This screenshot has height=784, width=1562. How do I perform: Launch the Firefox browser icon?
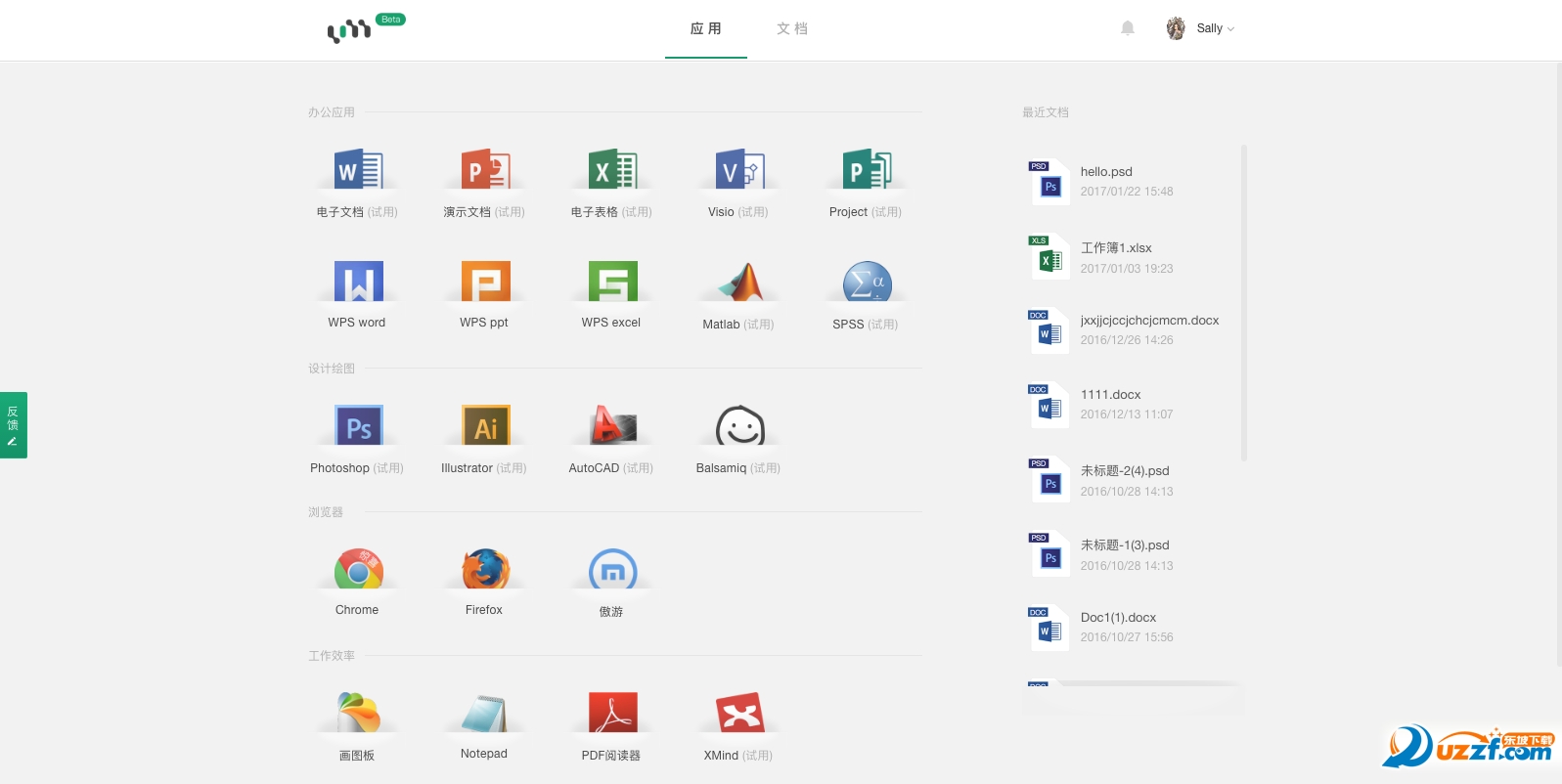point(485,569)
